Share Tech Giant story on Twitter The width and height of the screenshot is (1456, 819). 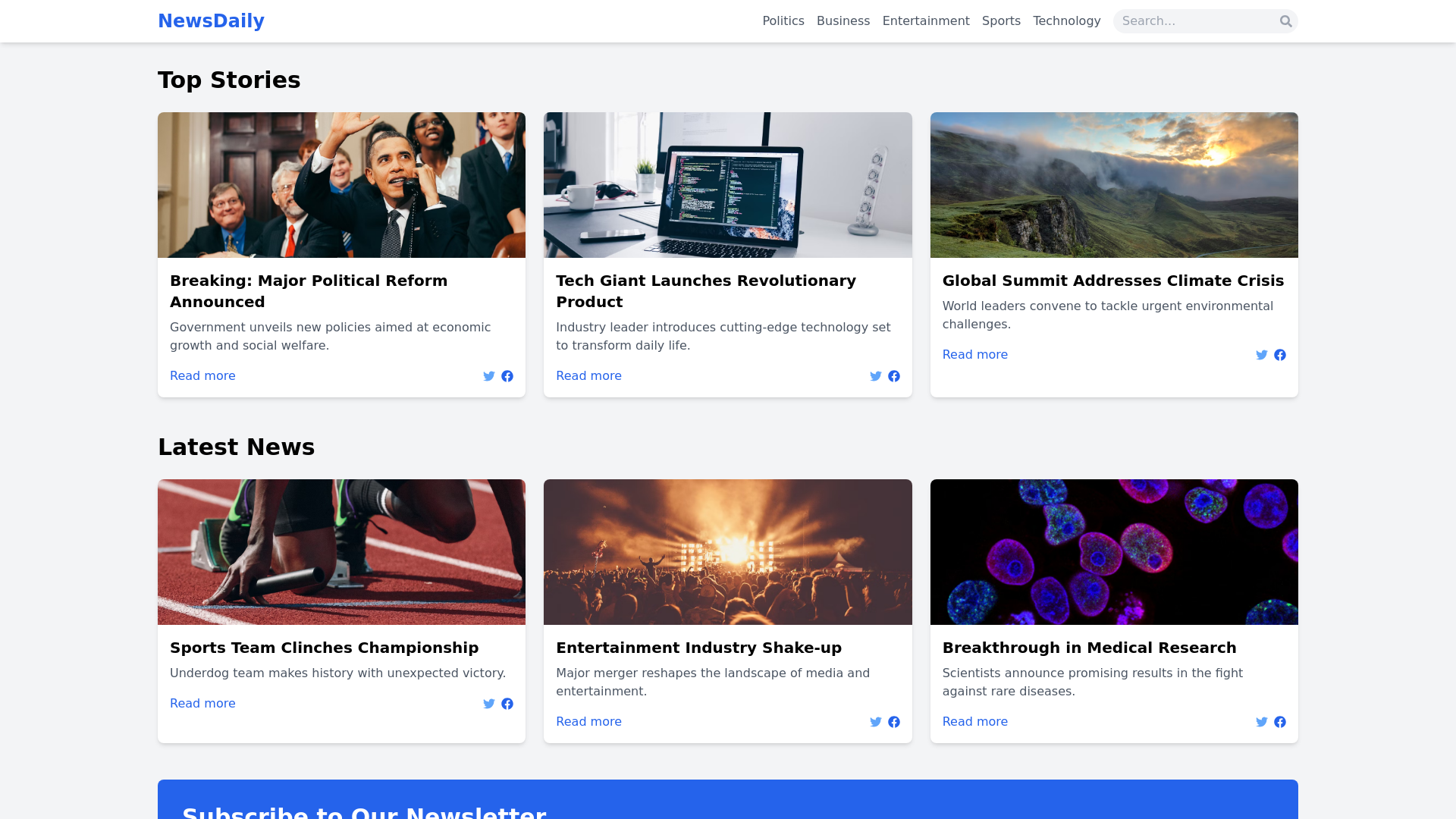[x=875, y=376]
